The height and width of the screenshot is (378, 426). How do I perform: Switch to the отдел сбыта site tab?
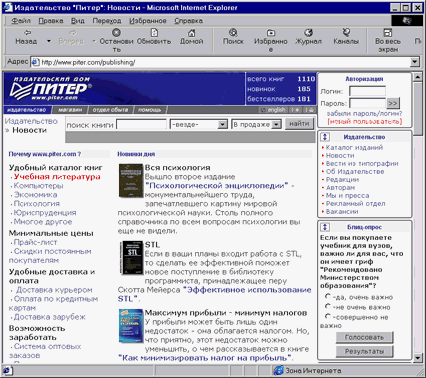(110, 110)
